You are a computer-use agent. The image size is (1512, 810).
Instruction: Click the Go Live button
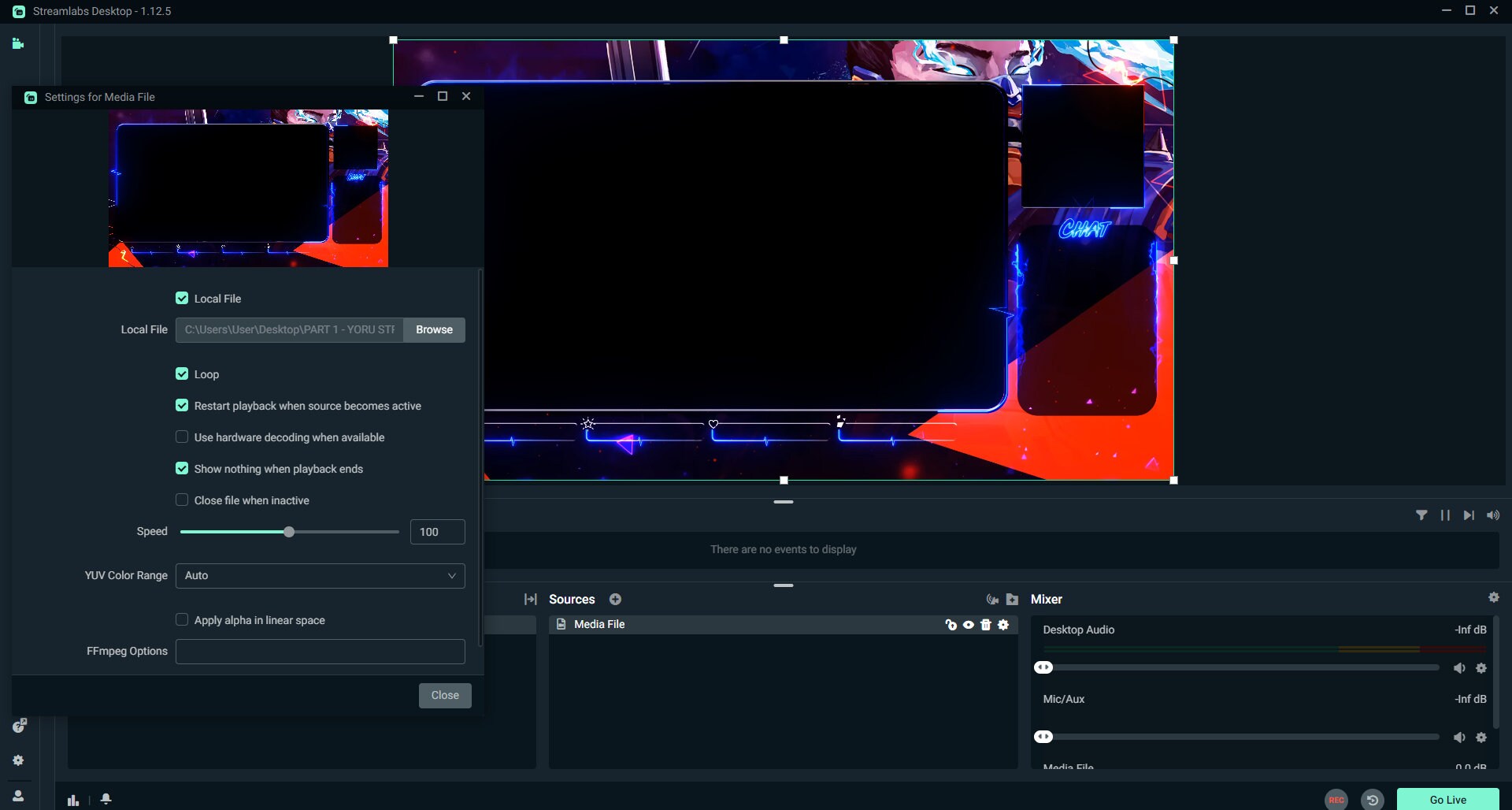pos(1447,798)
